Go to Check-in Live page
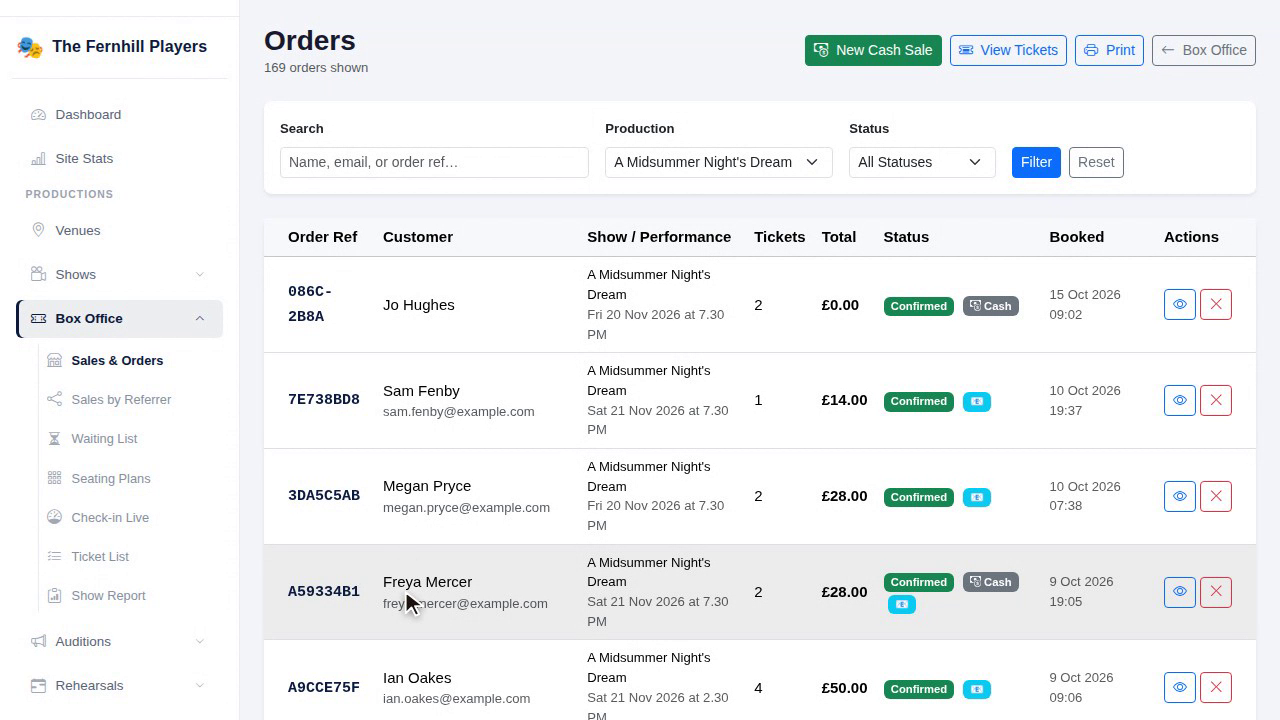This screenshot has width=1280, height=720. 131,517
